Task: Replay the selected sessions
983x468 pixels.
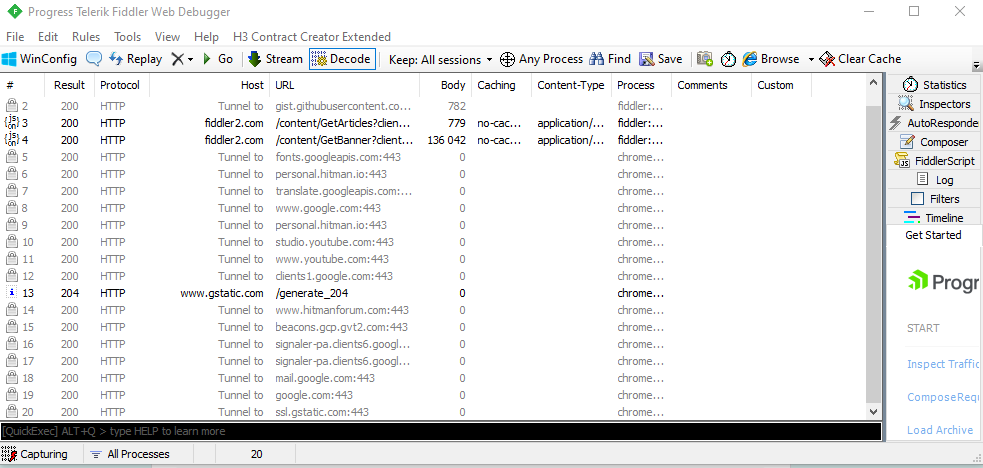Action: [x=135, y=59]
